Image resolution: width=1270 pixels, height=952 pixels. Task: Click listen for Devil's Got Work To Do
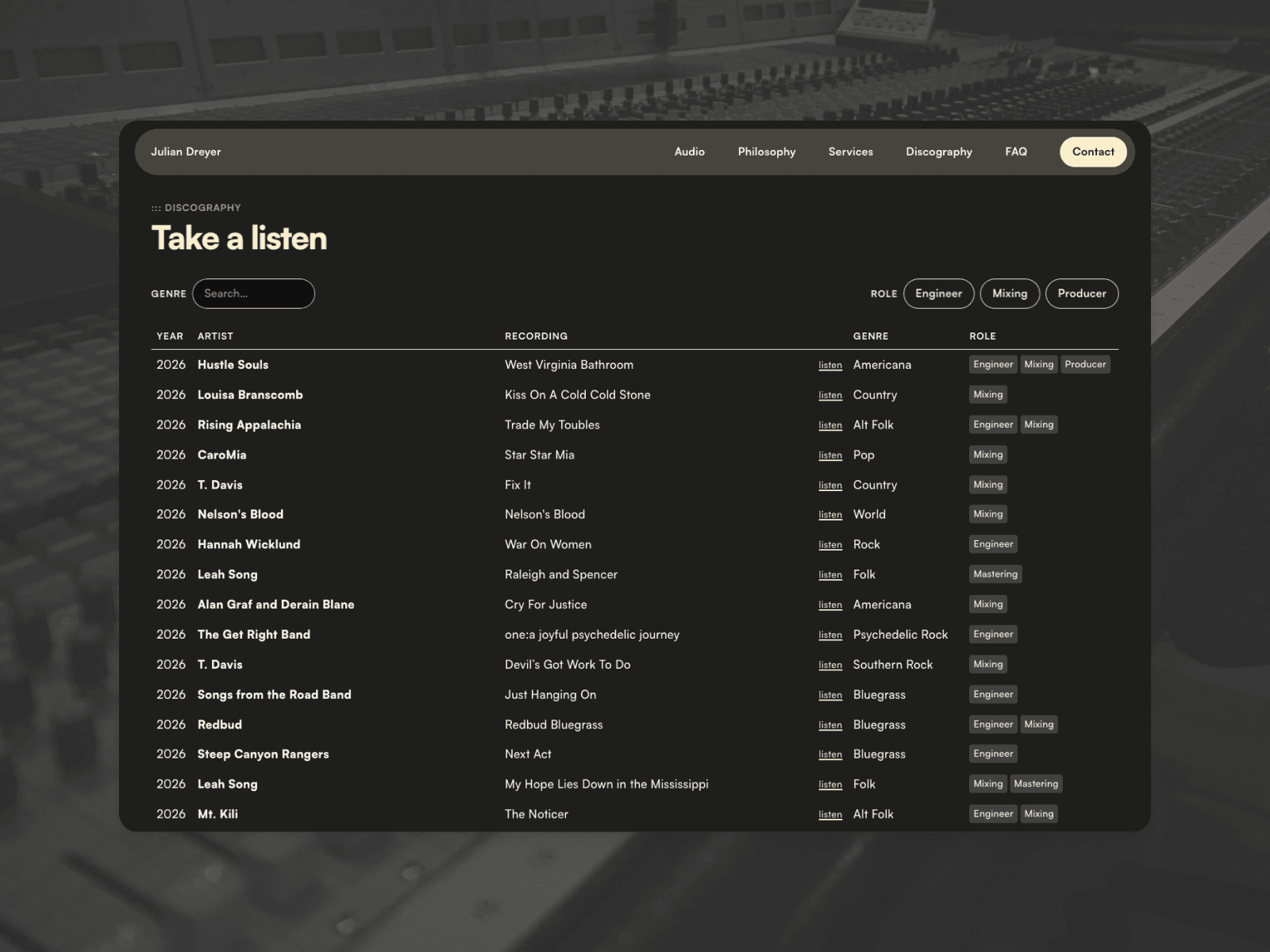tap(830, 665)
